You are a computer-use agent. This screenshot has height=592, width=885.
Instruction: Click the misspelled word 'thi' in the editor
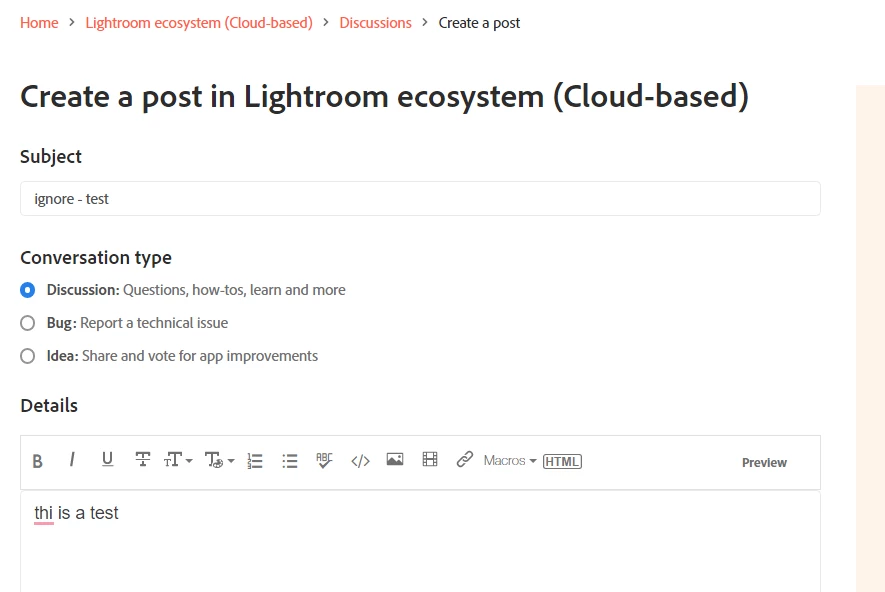pyautogui.click(x=43, y=513)
